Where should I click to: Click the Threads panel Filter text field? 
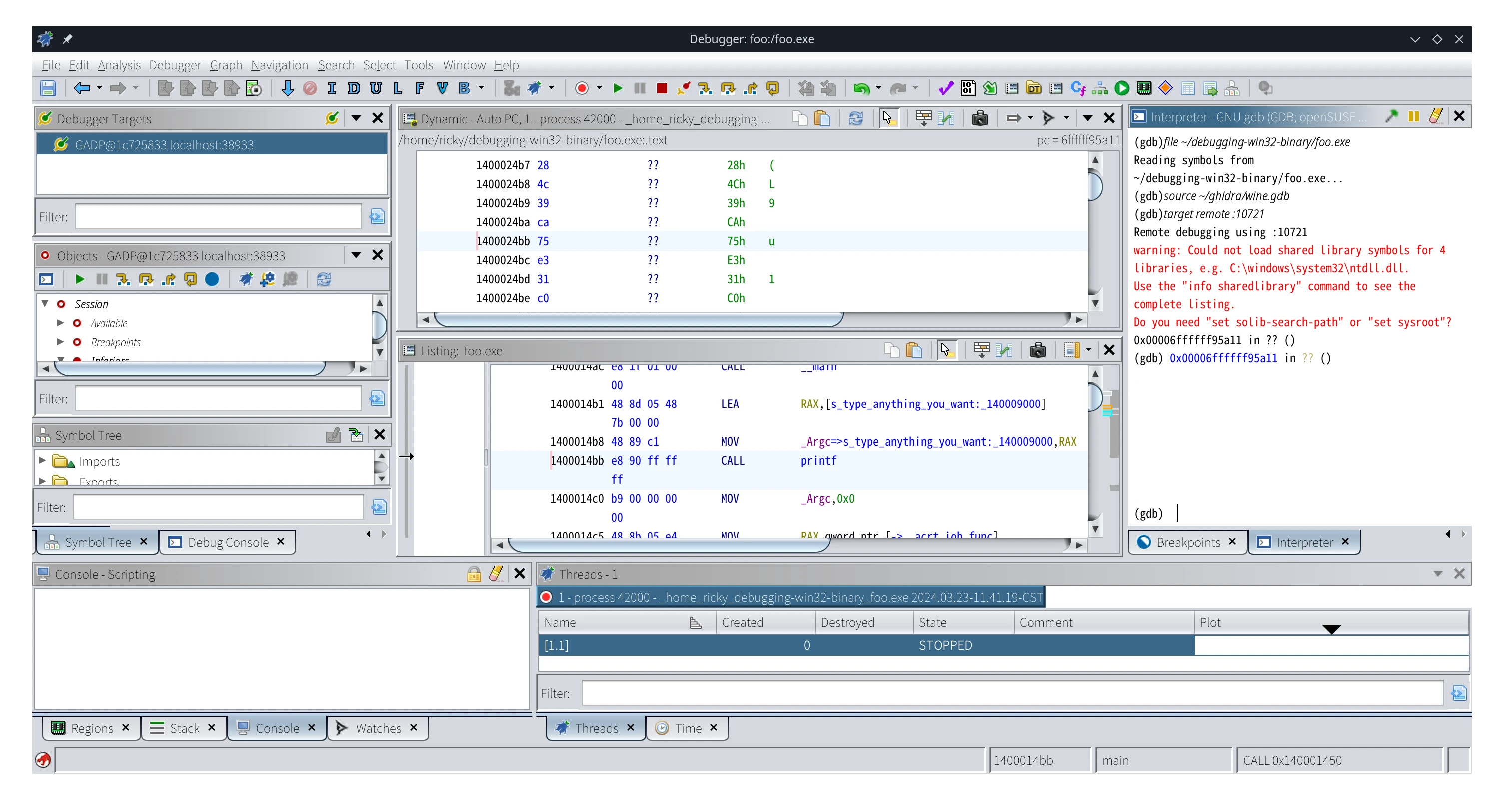click(x=1011, y=693)
